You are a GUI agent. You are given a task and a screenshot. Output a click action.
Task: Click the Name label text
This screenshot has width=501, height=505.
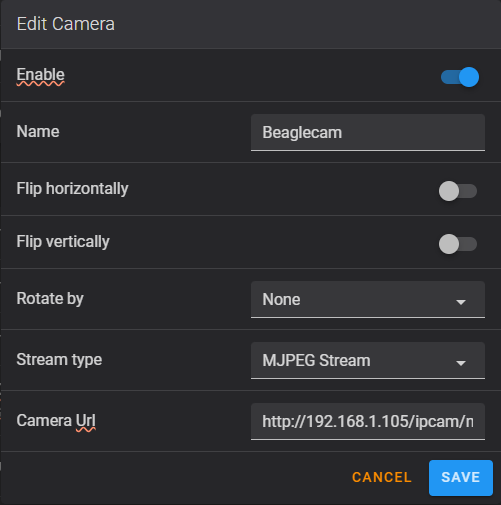pos(38,131)
